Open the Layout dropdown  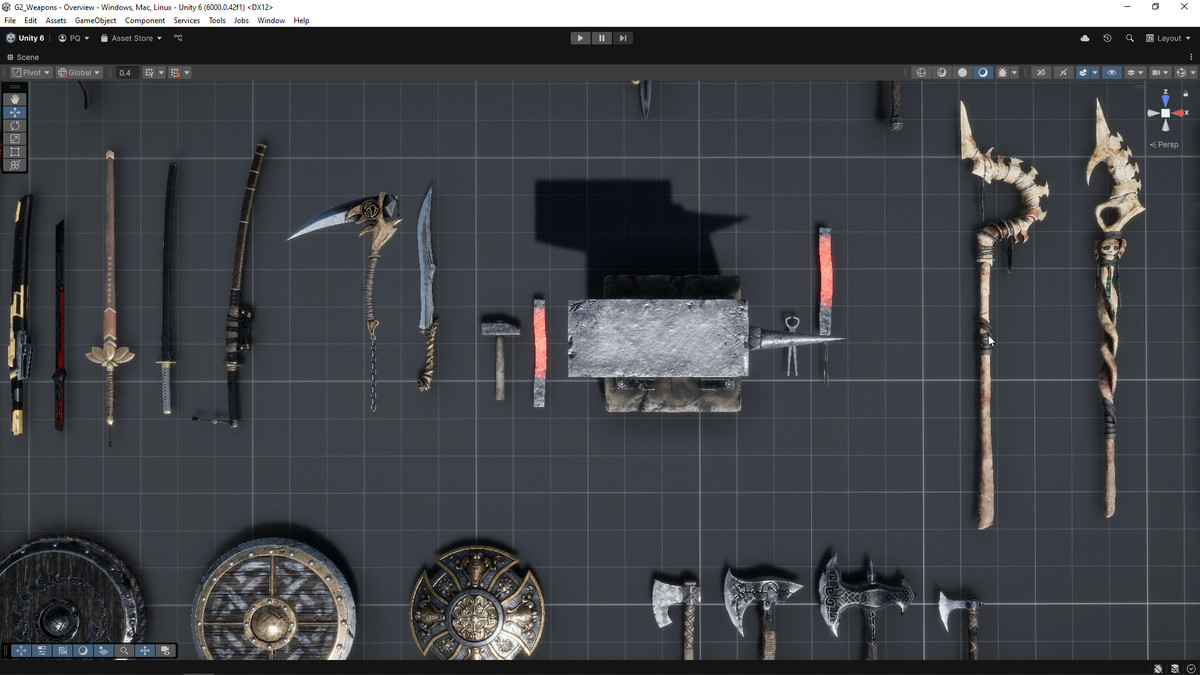(1169, 38)
